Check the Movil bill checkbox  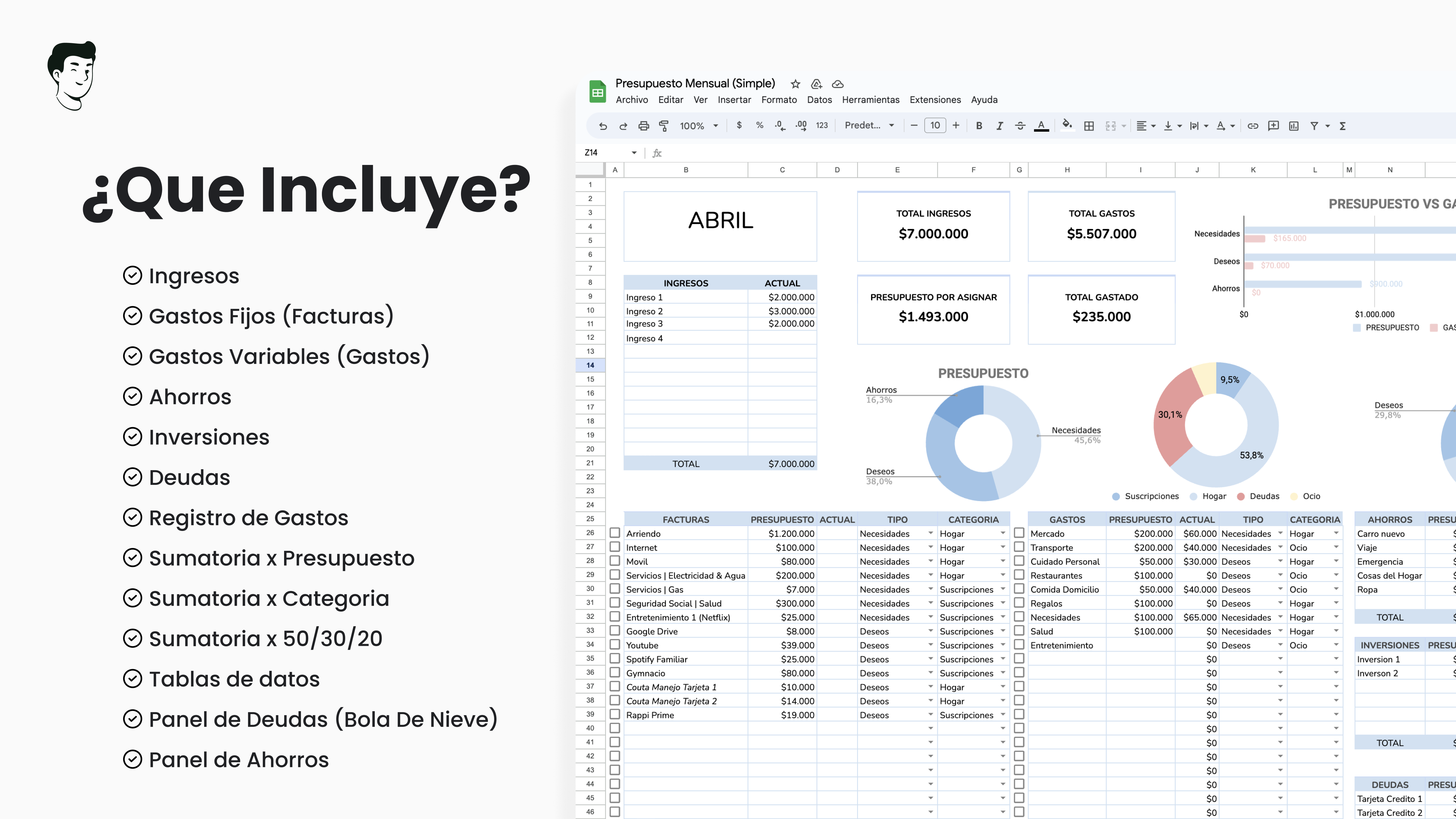pyautogui.click(x=615, y=561)
